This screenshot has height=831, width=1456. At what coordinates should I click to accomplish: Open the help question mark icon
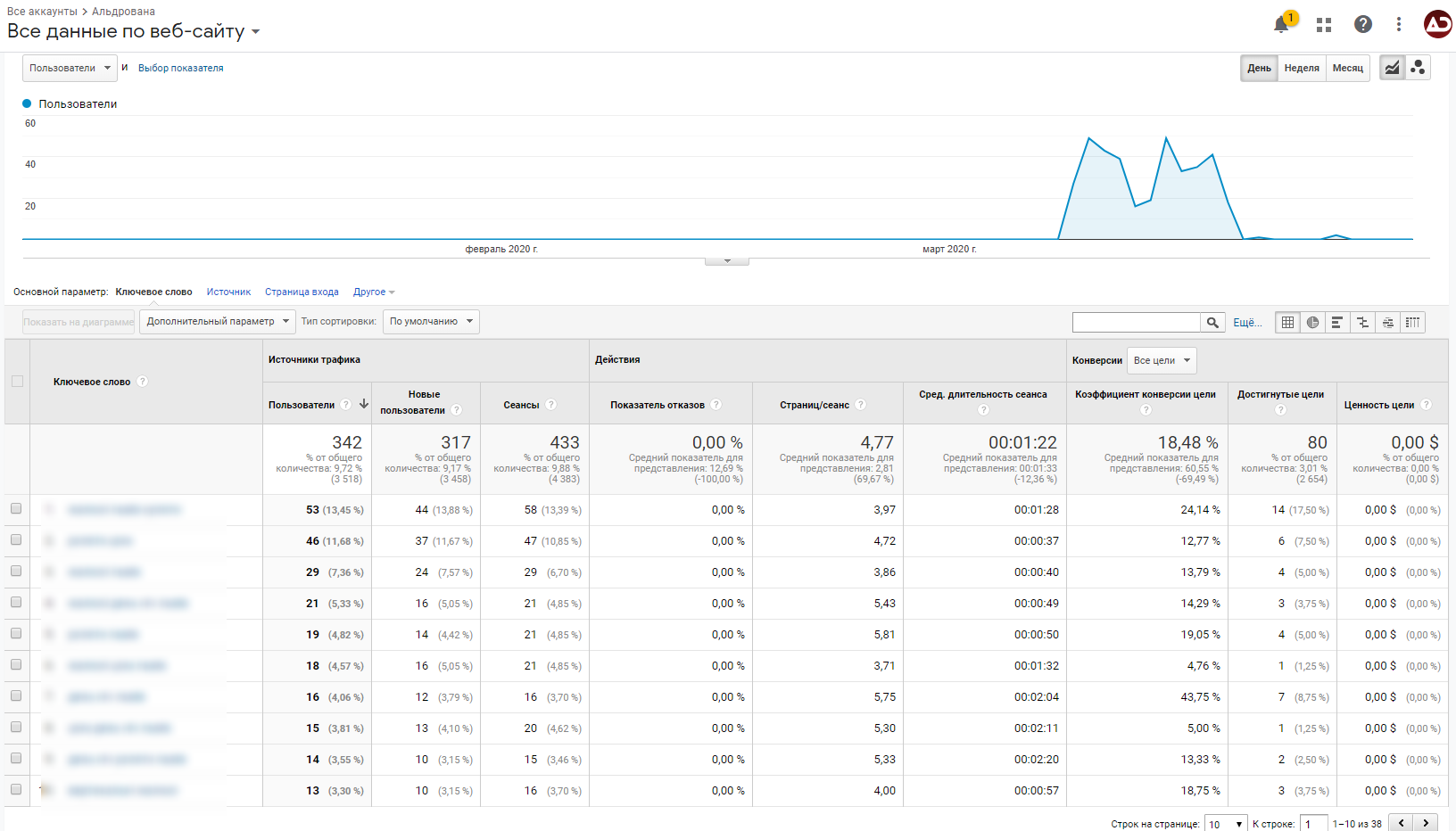click(1363, 24)
